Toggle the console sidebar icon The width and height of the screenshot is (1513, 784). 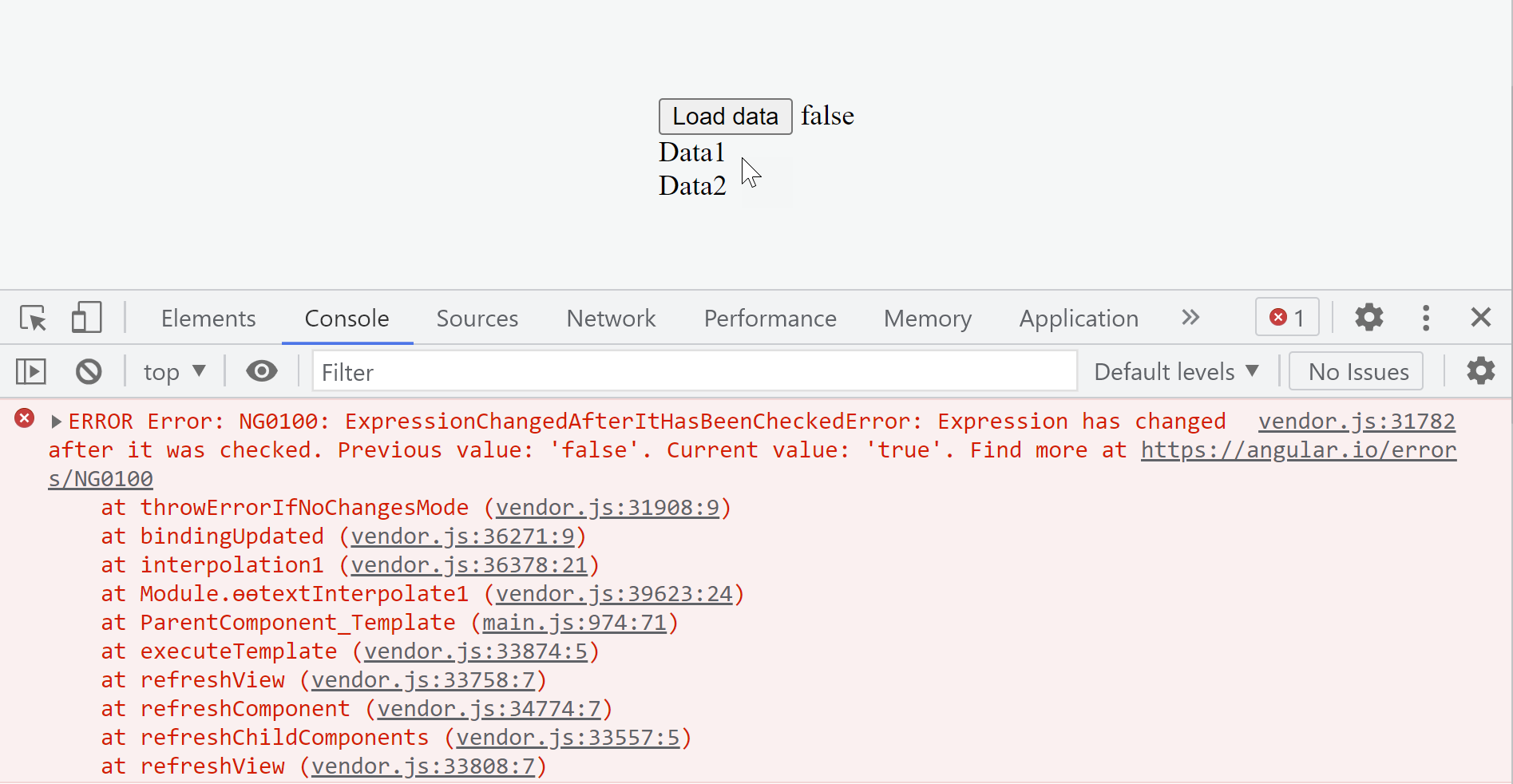tap(31, 371)
